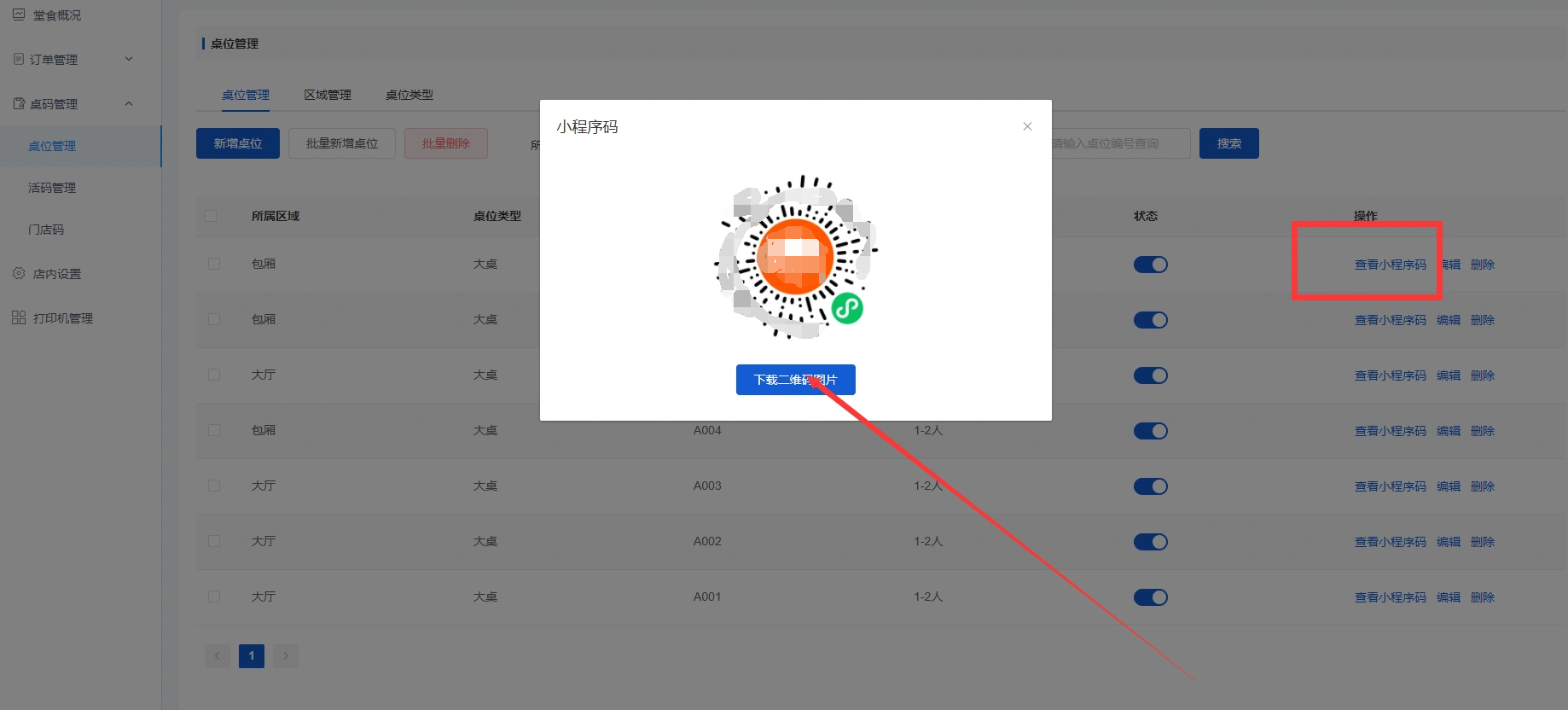Click 删除 for table A003
Image resolution: width=1568 pixels, height=710 pixels.
pyautogui.click(x=1483, y=486)
